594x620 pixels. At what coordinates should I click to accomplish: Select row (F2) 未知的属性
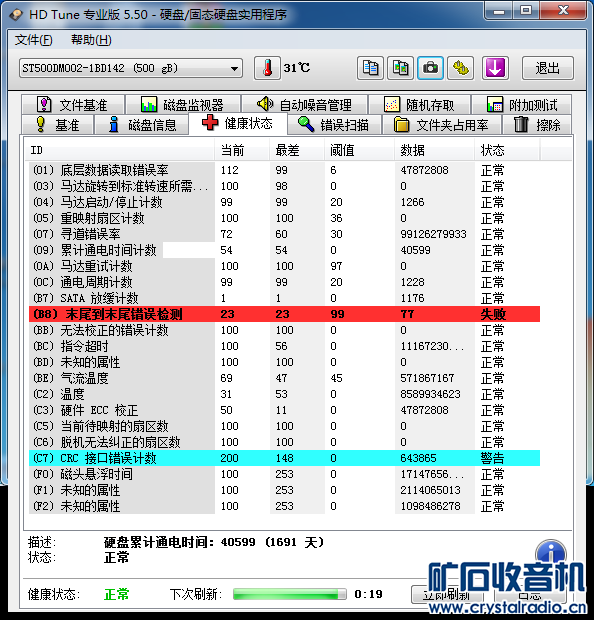284,506
